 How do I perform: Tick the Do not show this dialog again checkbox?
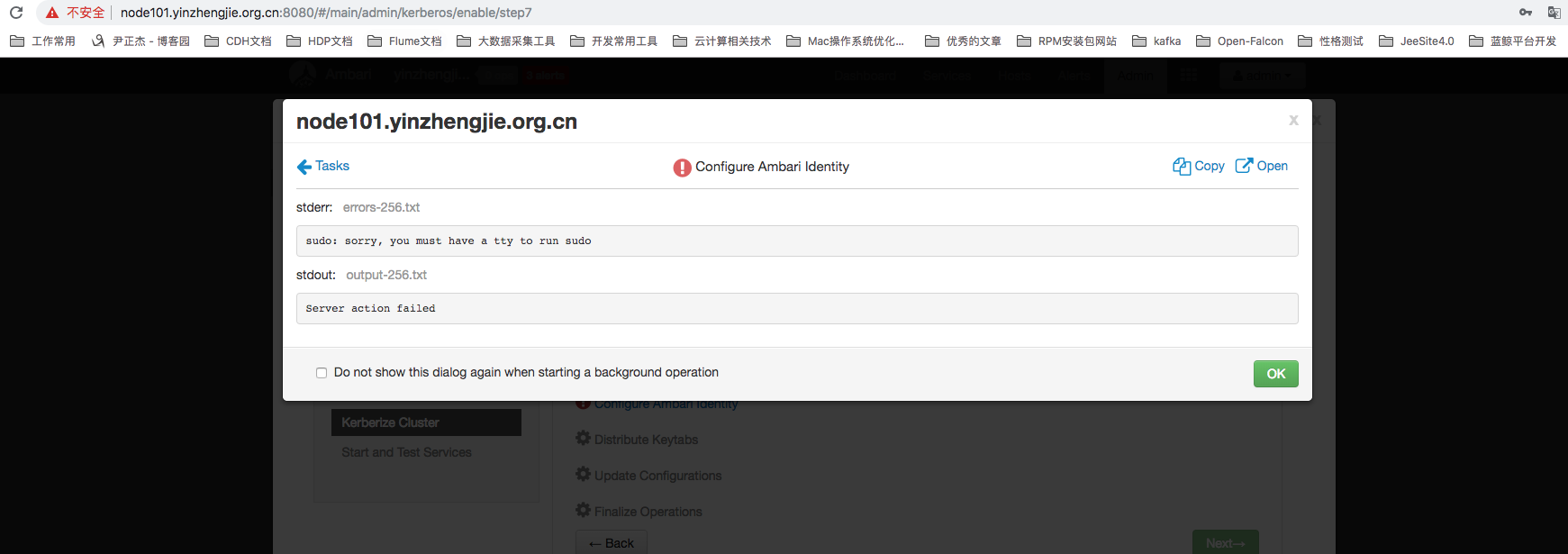[322, 373]
